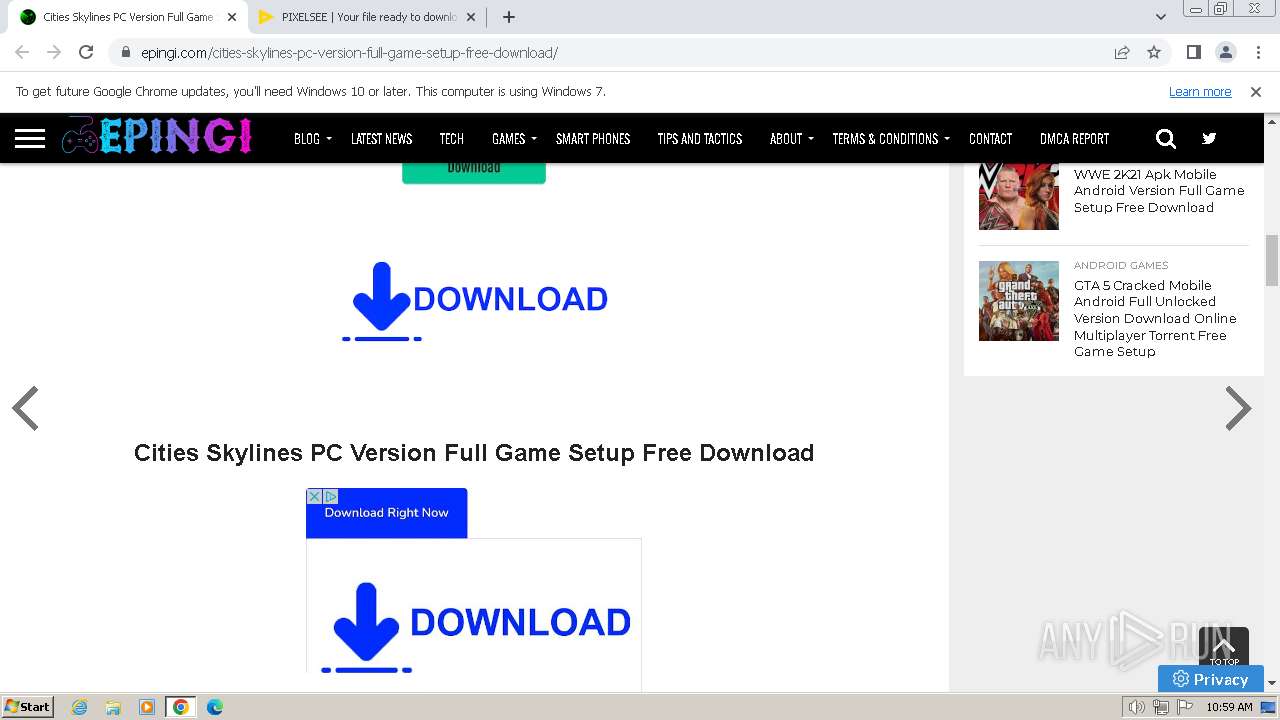Click the AdChoices triangle icon
This screenshot has height=720, width=1280.
click(x=330, y=496)
